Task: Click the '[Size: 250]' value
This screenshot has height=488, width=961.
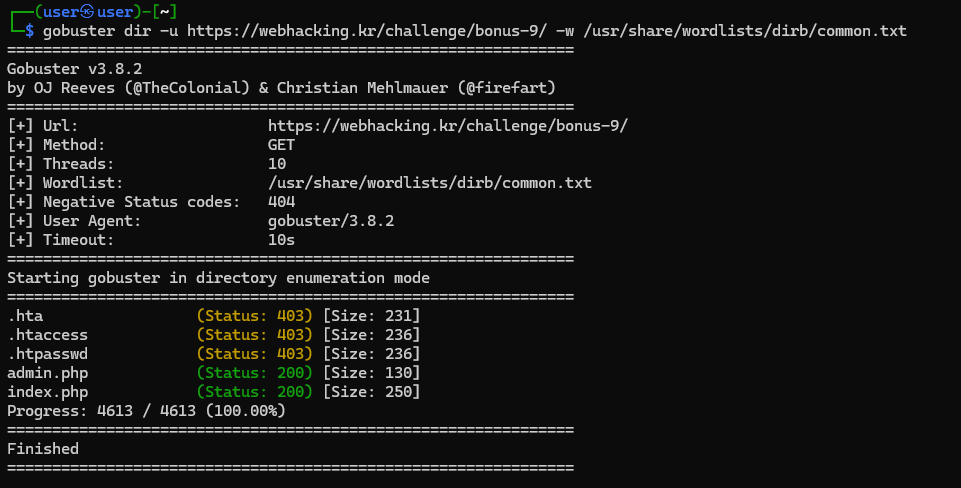Action: [x=371, y=392]
